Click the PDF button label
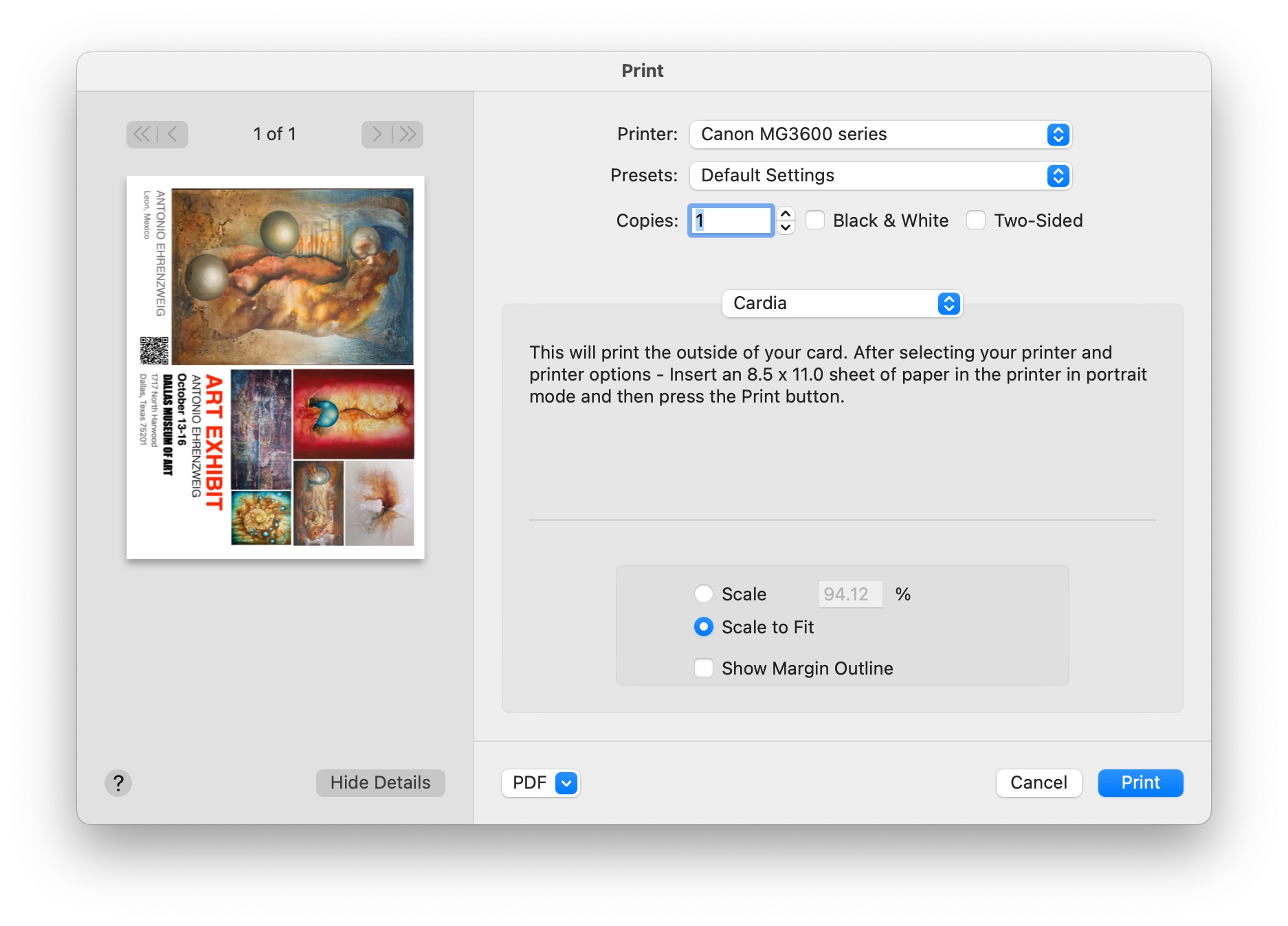The width and height of the screenshot is (1288, 926). 529,782
